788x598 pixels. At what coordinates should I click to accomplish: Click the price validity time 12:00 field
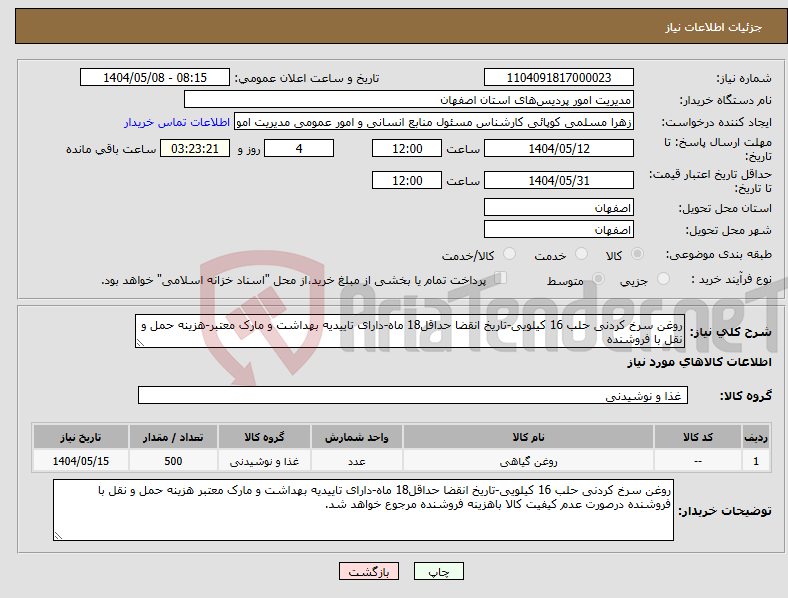(x=407, y=180)
